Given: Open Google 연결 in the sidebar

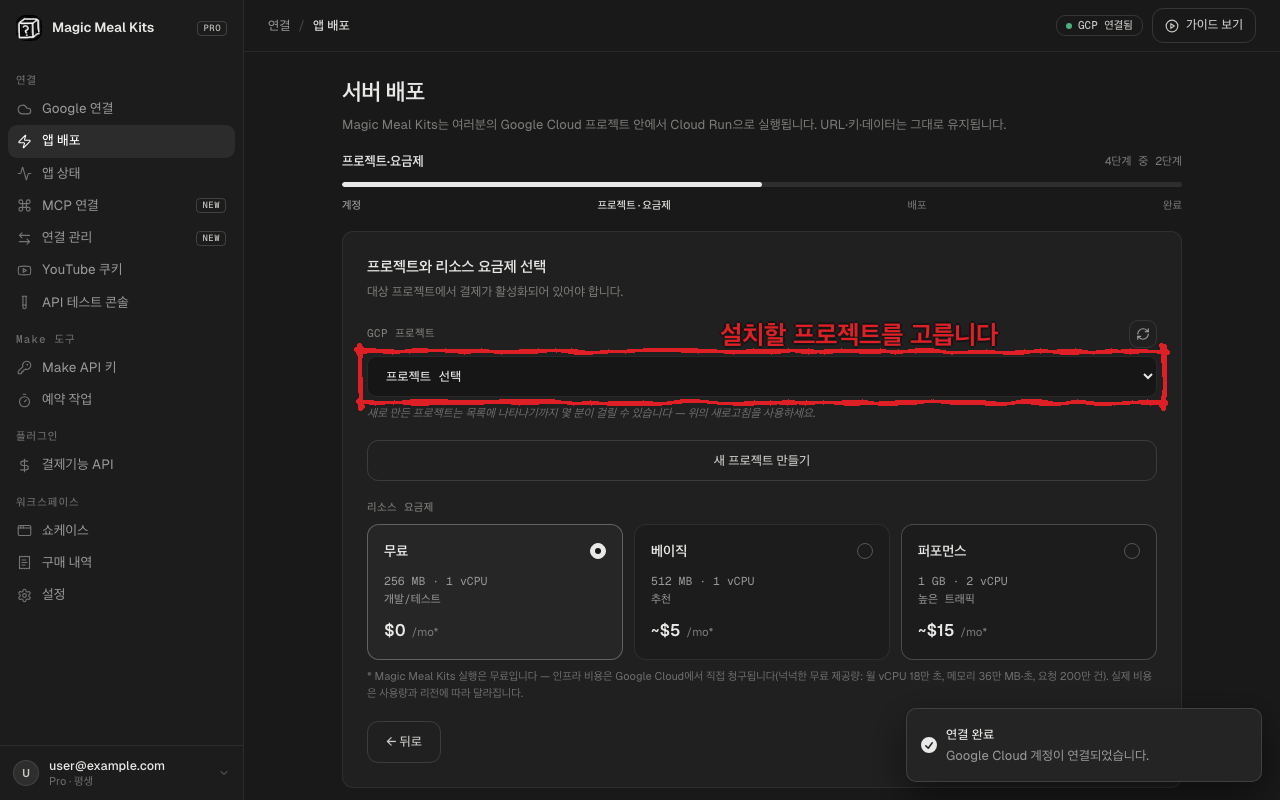Looking at the screenshot, I should (121, 109).
